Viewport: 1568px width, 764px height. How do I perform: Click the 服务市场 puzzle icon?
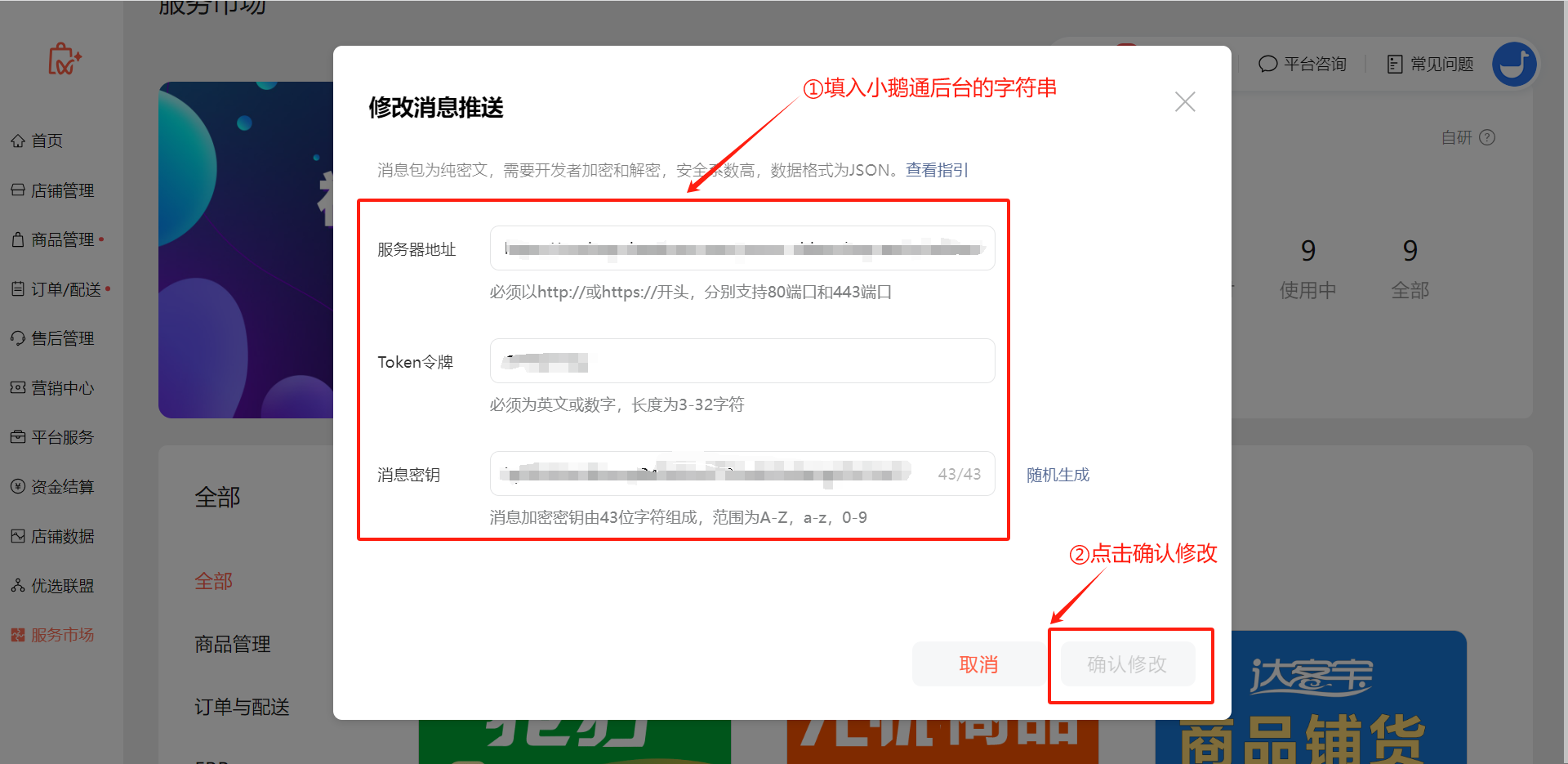click(x=18, y=635)
